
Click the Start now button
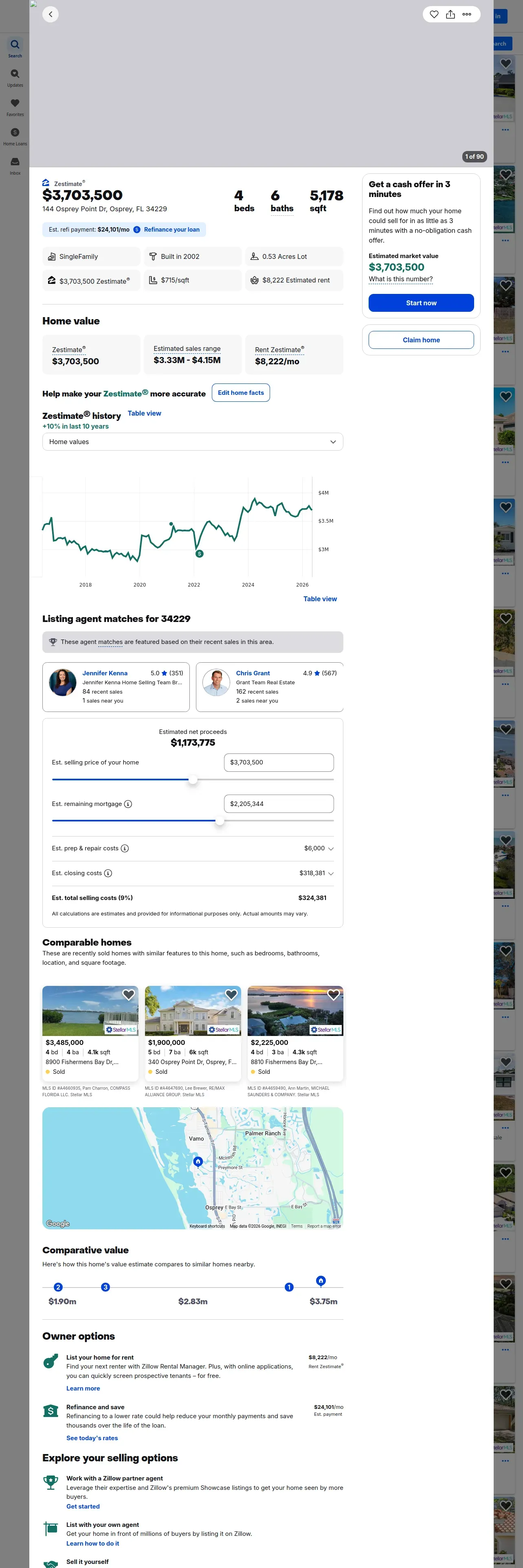pyautogui.click(x=421, y=303)
